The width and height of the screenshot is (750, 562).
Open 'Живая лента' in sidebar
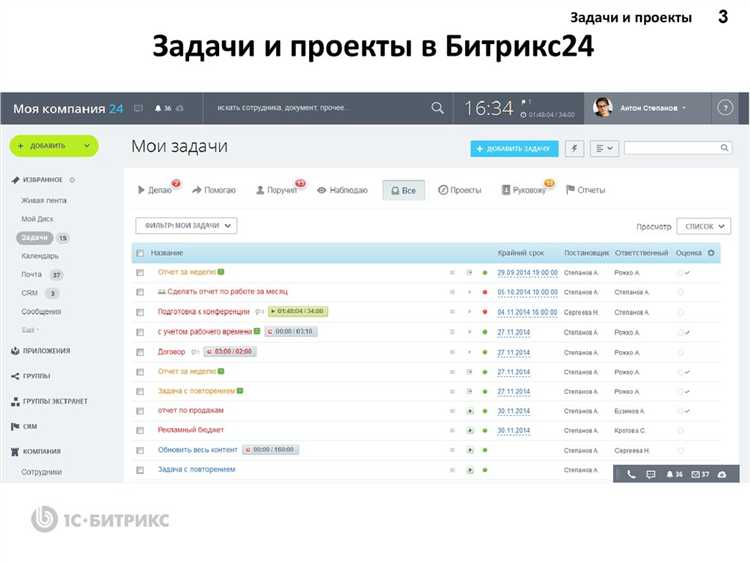point(44,200)
